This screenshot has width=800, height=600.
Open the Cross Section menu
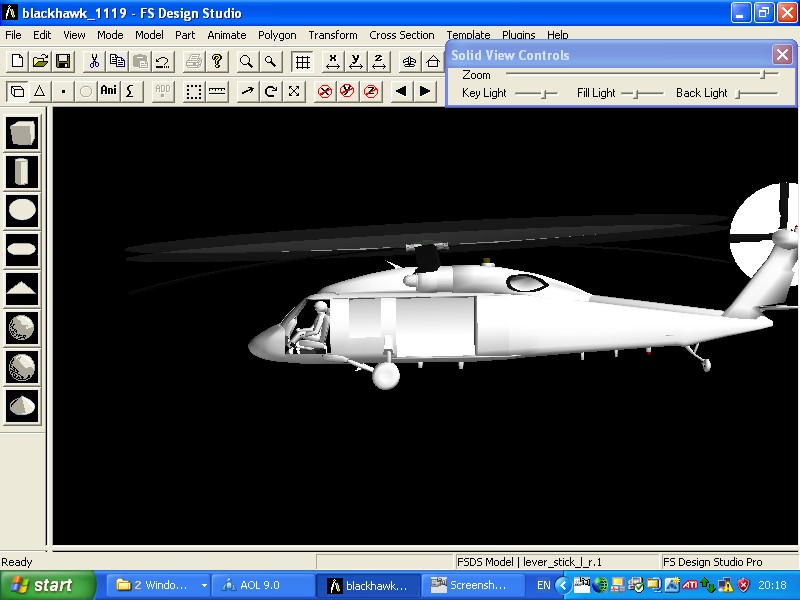pos(401,35)
